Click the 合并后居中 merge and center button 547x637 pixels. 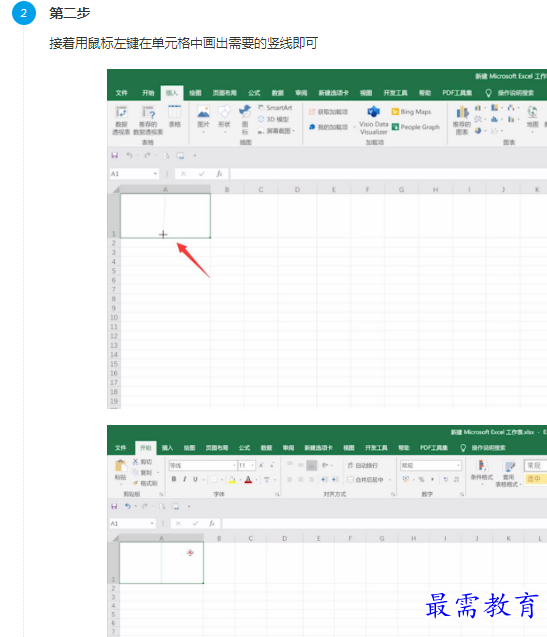pos(365,480)
